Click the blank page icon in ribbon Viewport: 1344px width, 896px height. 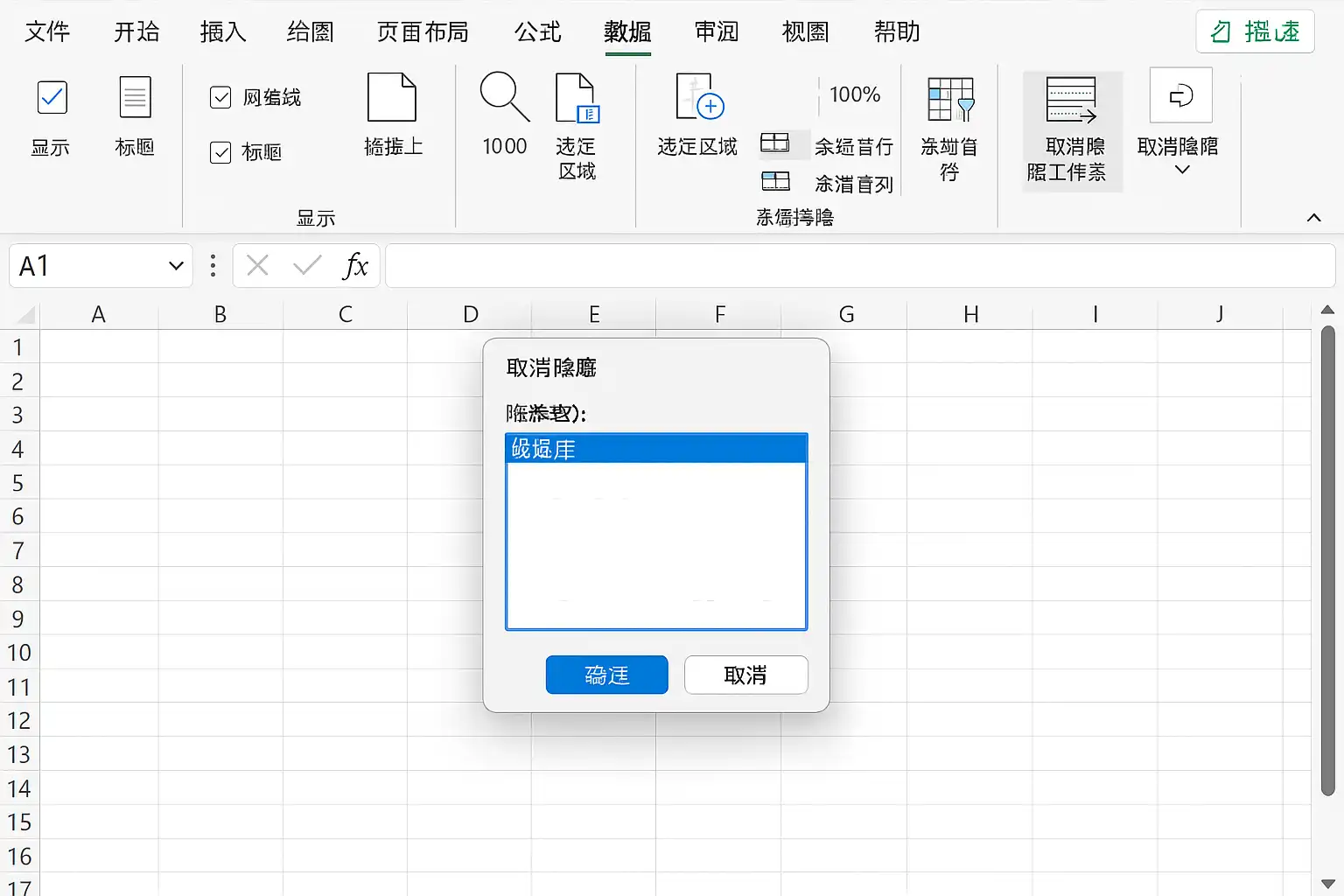[392, 97]
